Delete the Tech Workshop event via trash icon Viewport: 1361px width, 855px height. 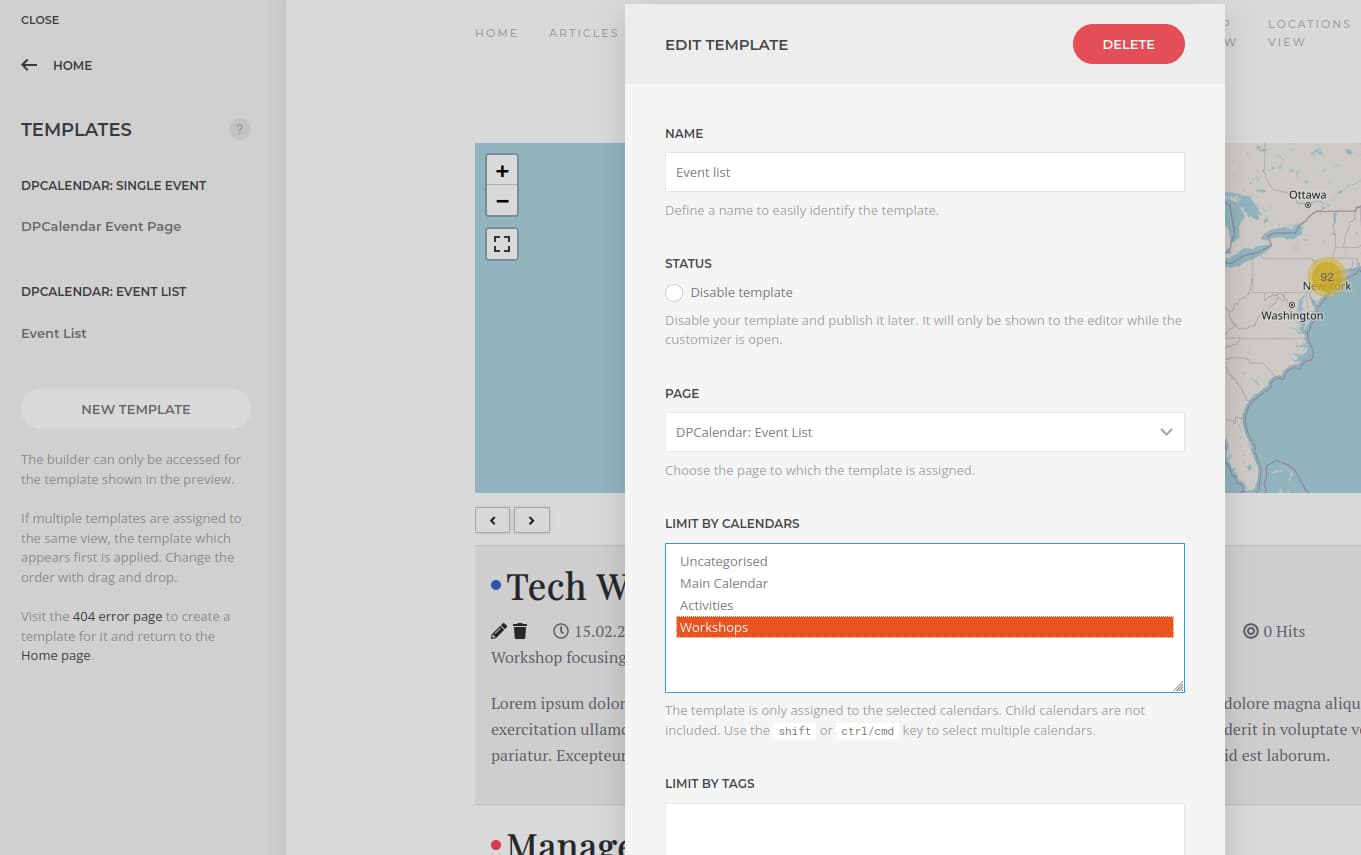pyautogui.click(x=519, y=631)
